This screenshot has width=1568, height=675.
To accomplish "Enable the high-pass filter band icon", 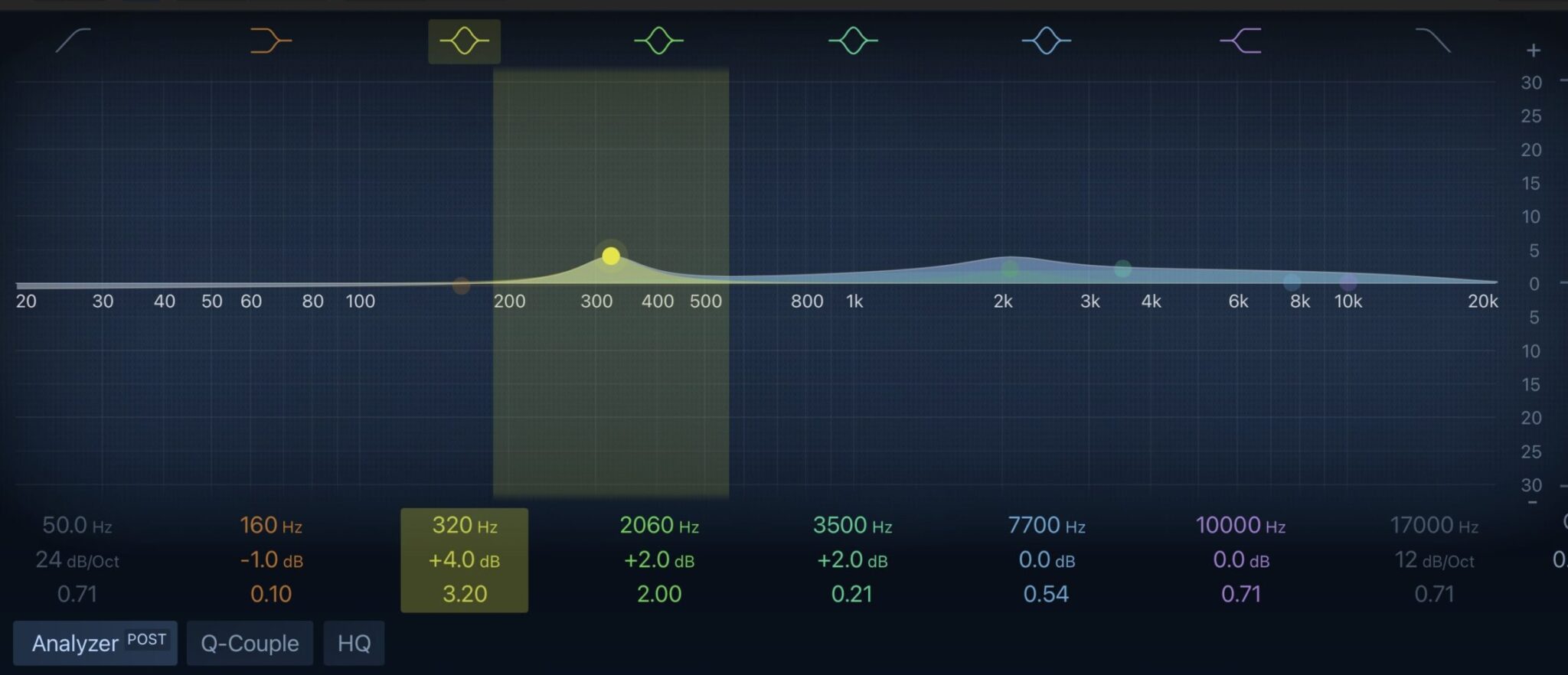I will (73, 41).
